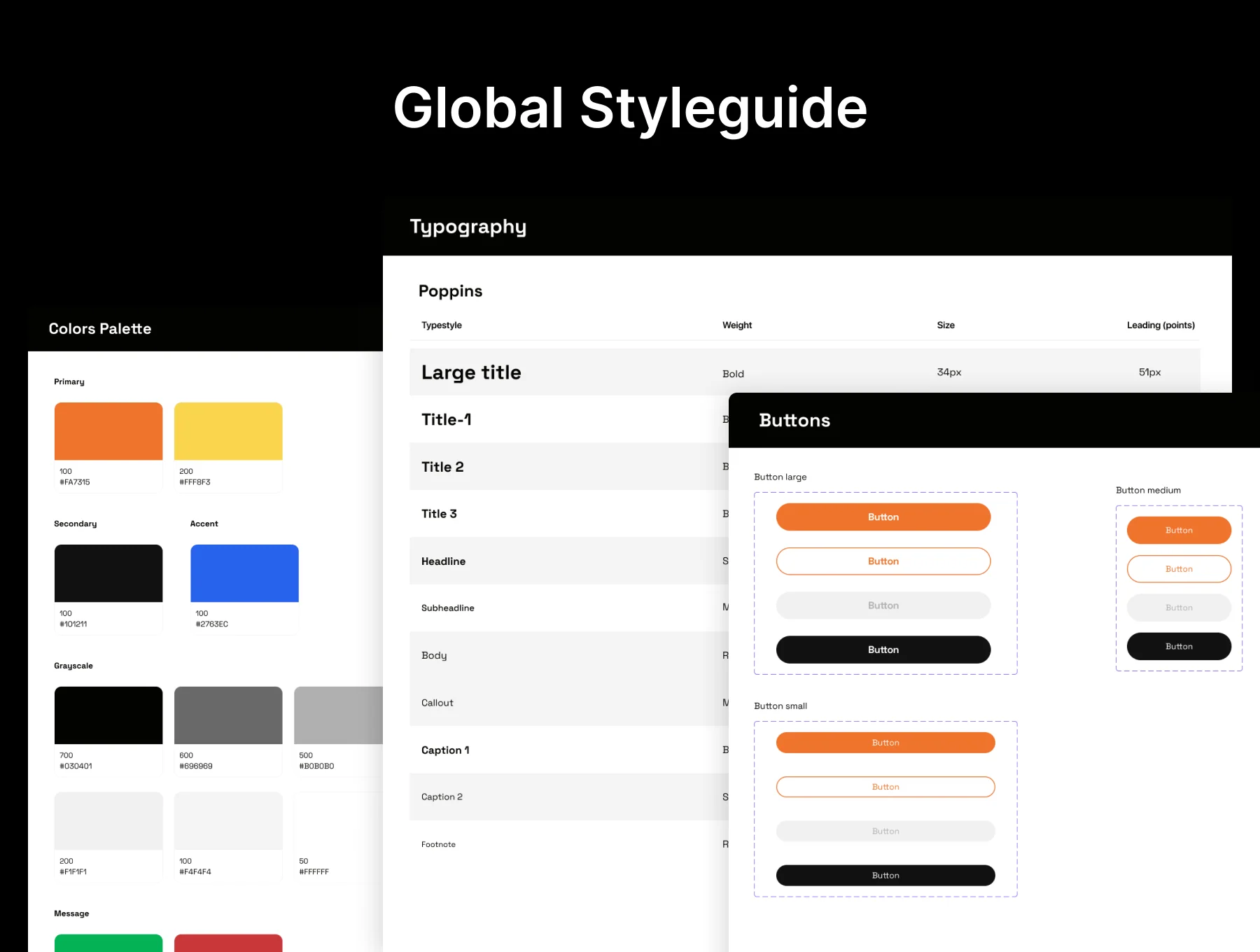1260x952 pixels.
Task: Click the 'Accent' color group label
Action: (204, 524)
